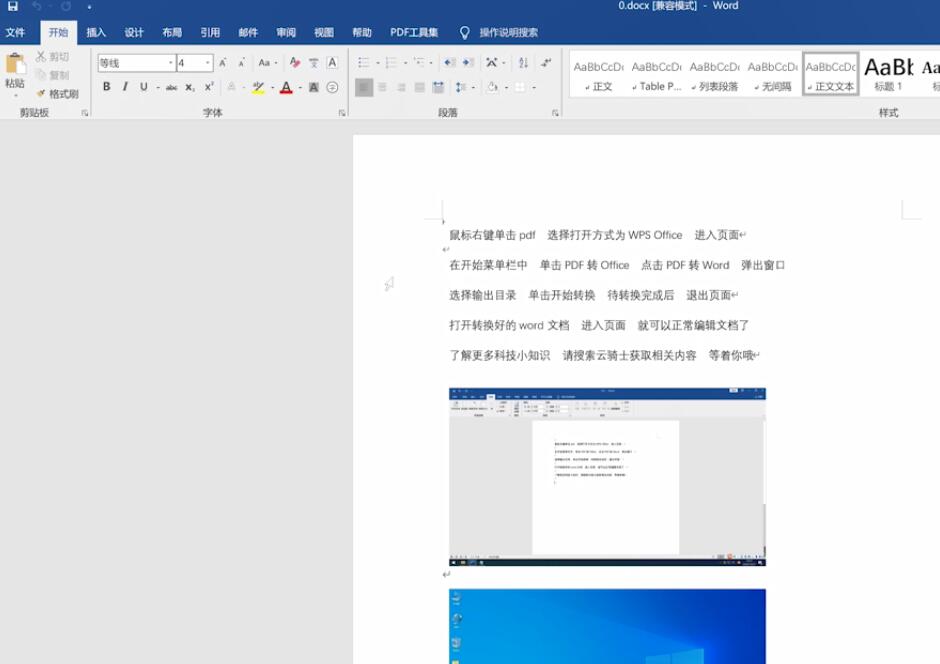Click the paragraph shading paint bucket
The width and height of the screenshot is (940, 664).
pos(492,87)
